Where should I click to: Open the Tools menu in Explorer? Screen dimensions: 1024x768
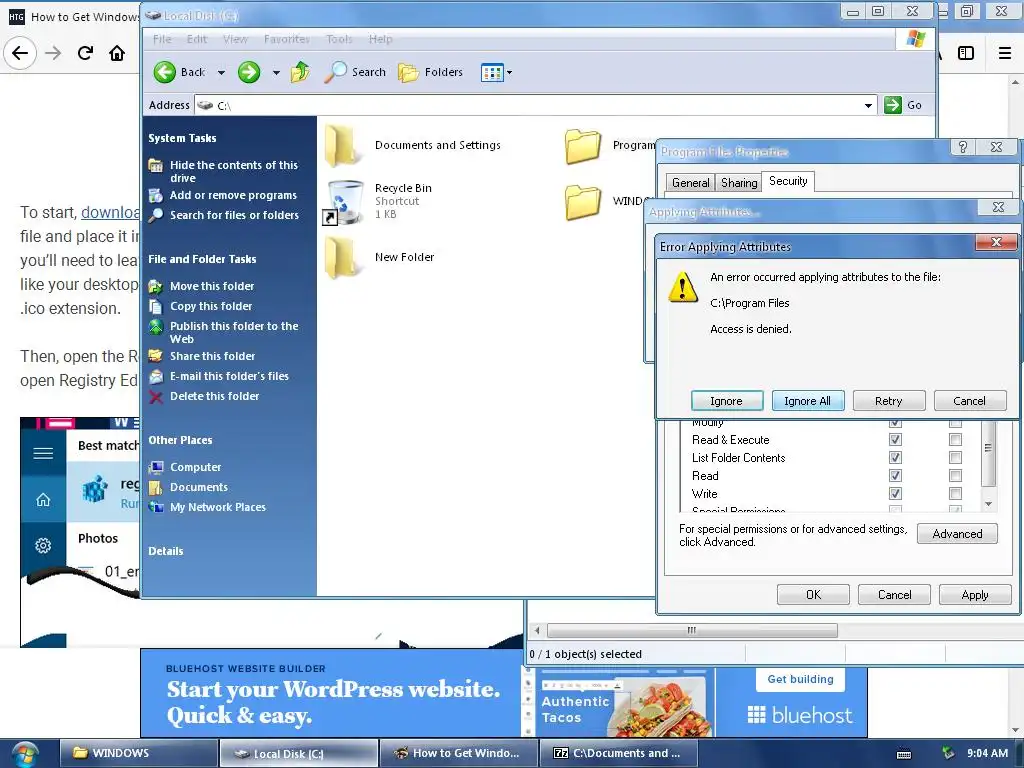point(339,39)
